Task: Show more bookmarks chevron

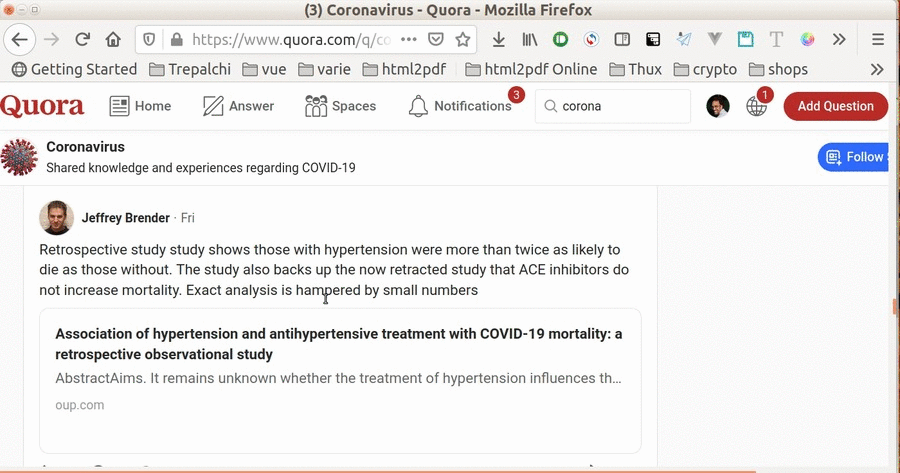Action: (876, 69)
